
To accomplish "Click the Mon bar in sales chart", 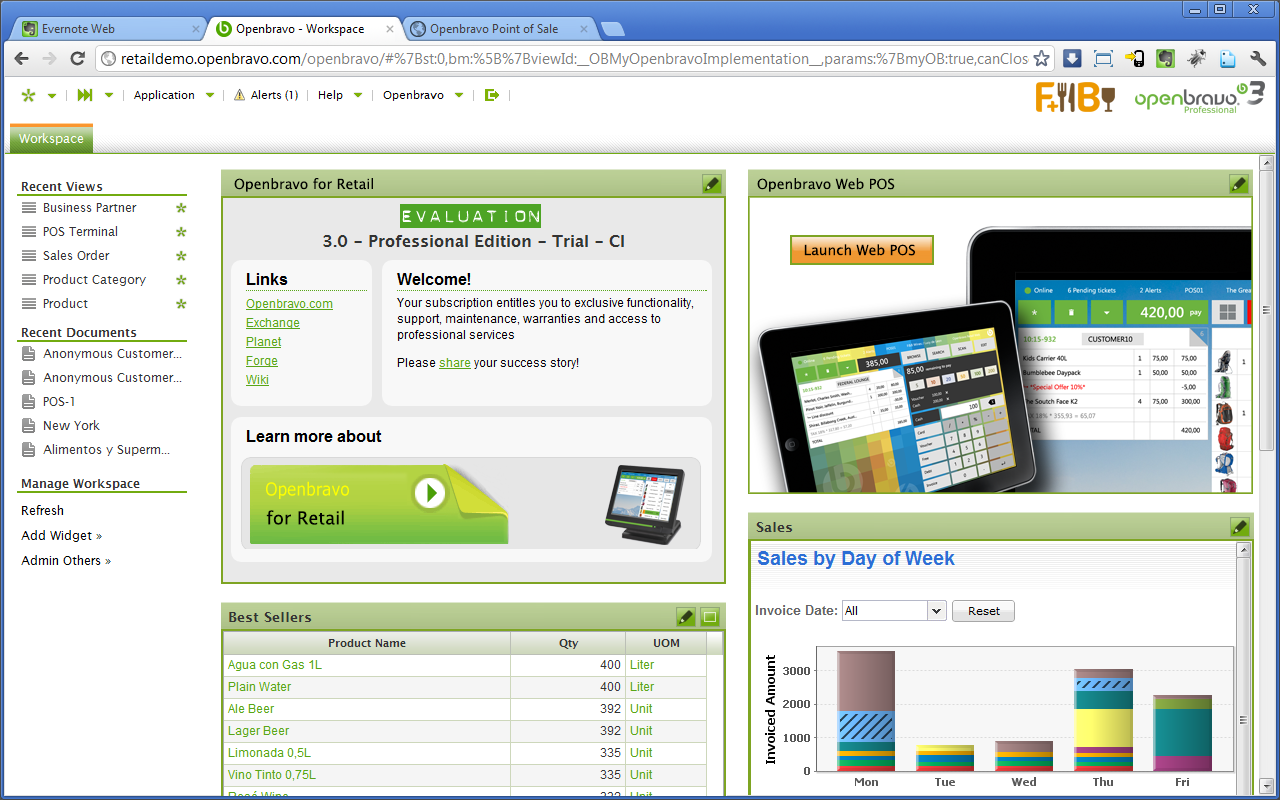I will tap(866, 711).
